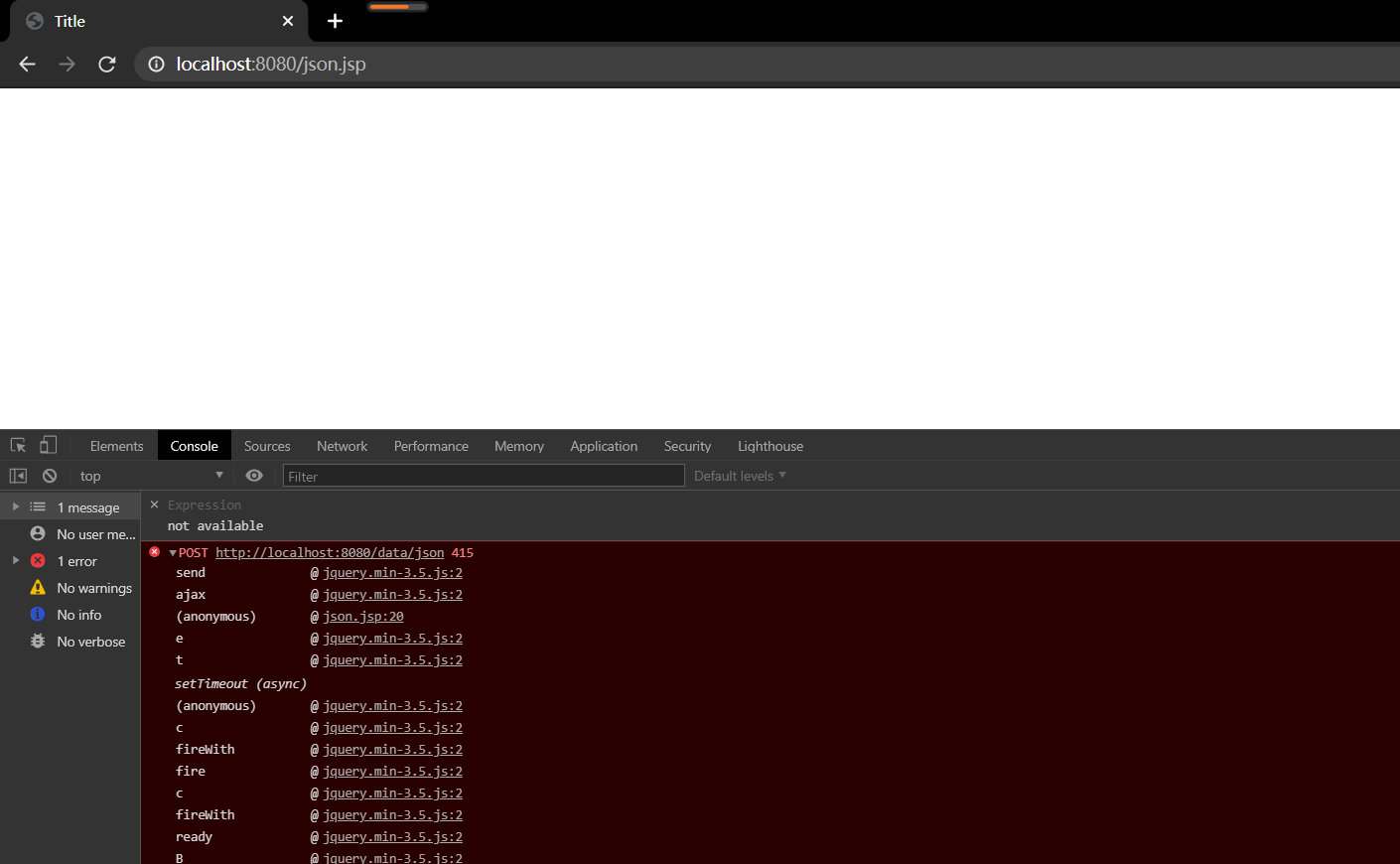This screenshot has width=1400, height=864.
Task: Click the user messages icon in sidebar
Action: [x=38, y=533]
